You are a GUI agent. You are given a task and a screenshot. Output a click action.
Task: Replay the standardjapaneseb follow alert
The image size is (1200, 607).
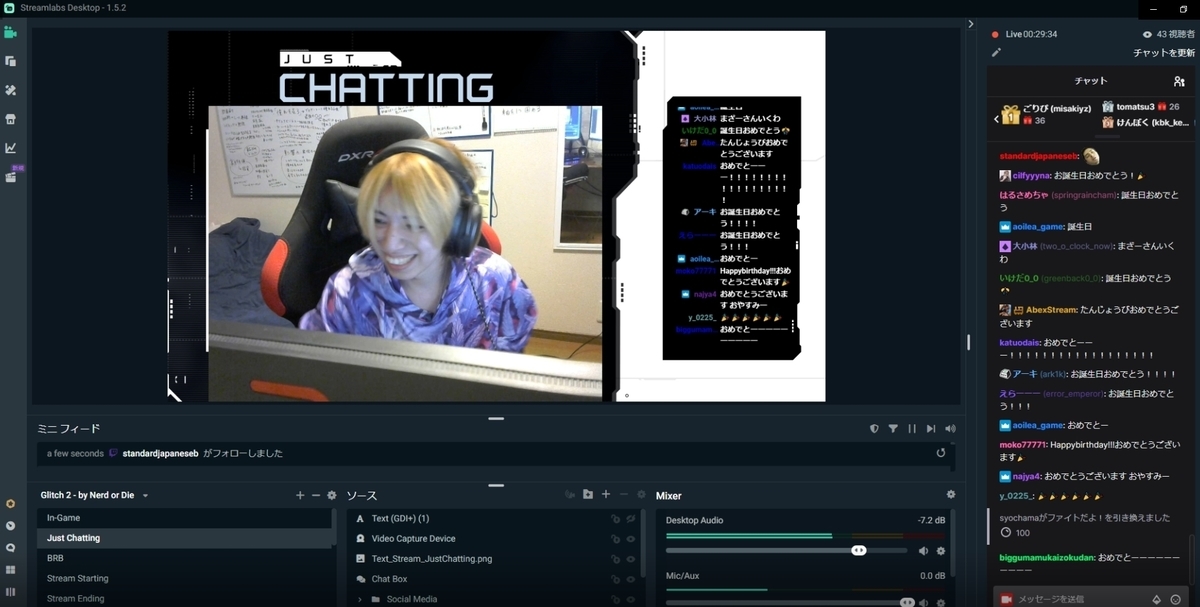[941, 453]
